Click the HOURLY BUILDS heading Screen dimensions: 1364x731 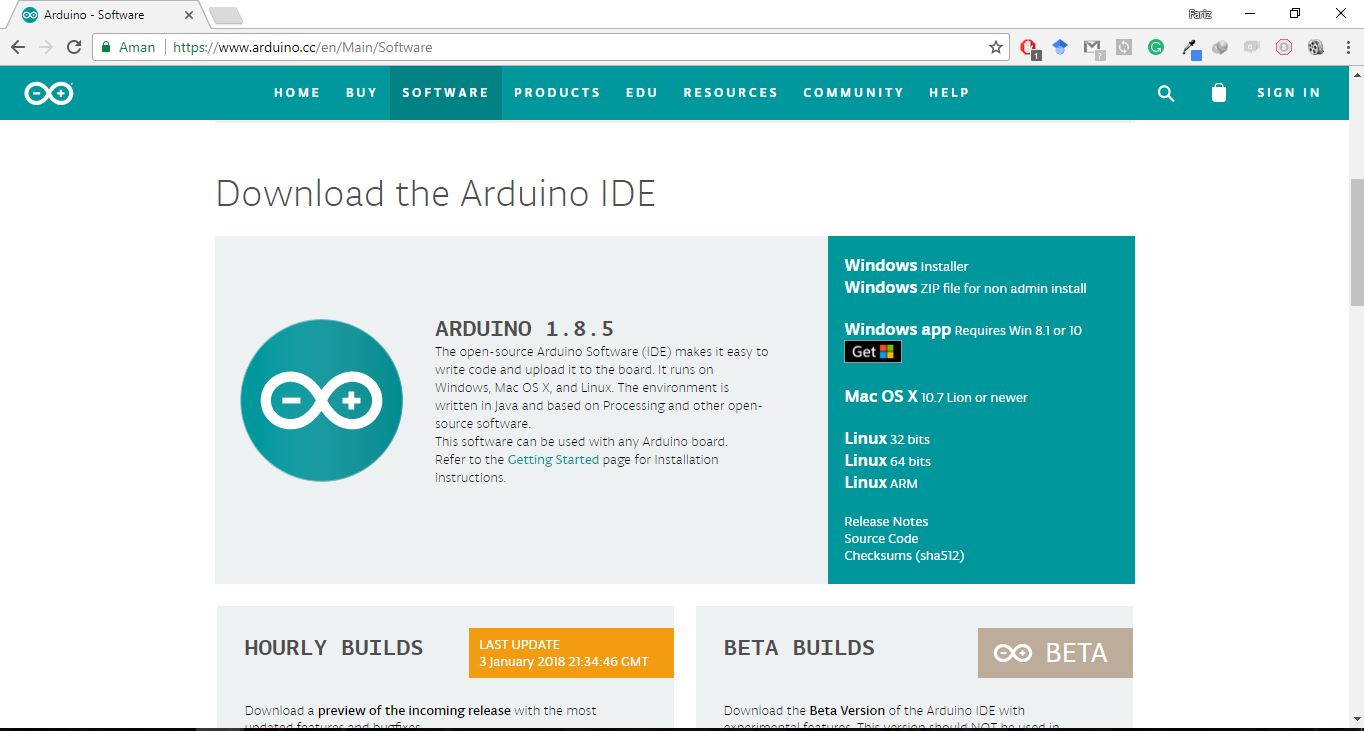(334, 648)
